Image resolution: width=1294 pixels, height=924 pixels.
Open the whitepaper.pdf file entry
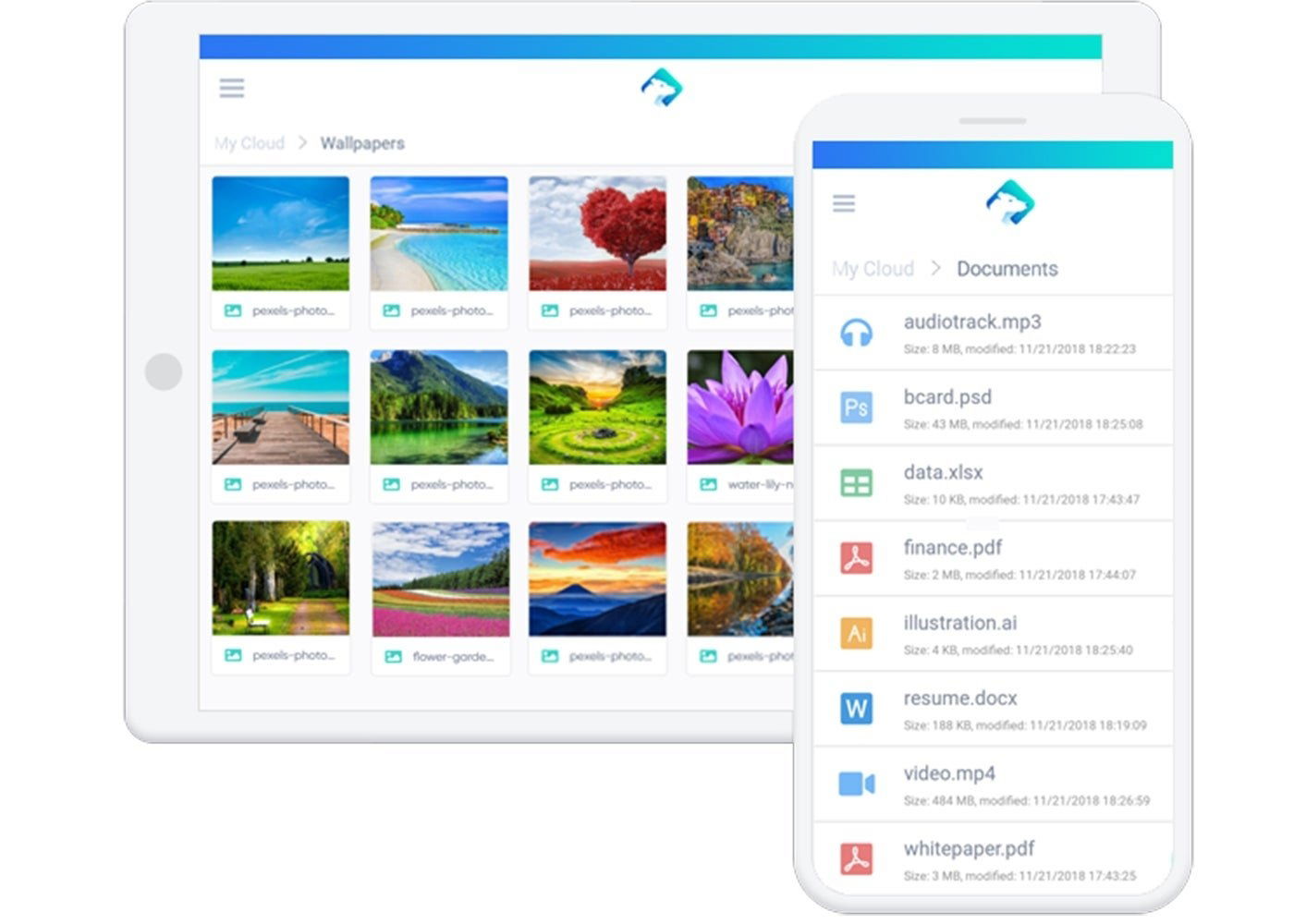[x=993, y=859]
